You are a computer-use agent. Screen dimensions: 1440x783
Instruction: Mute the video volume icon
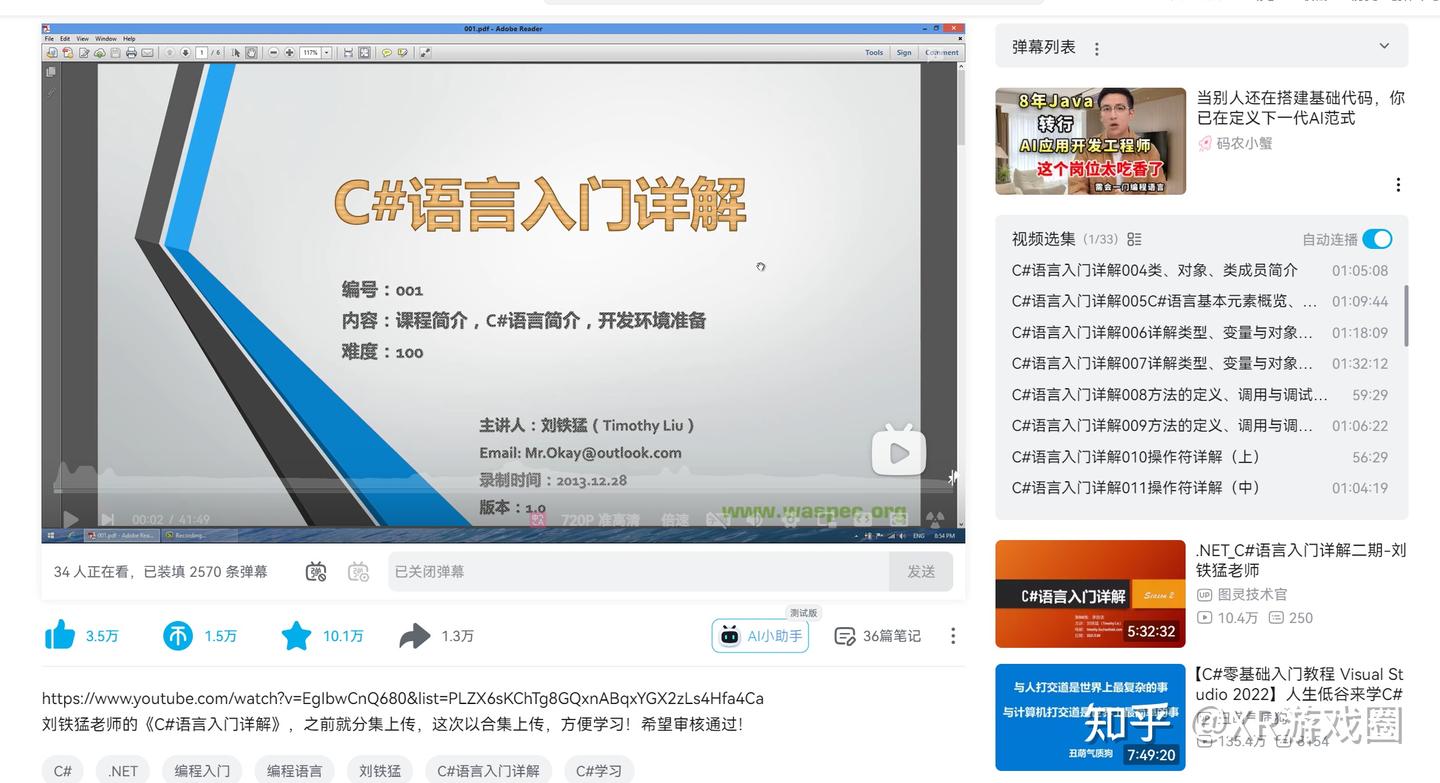coord(753,519)
